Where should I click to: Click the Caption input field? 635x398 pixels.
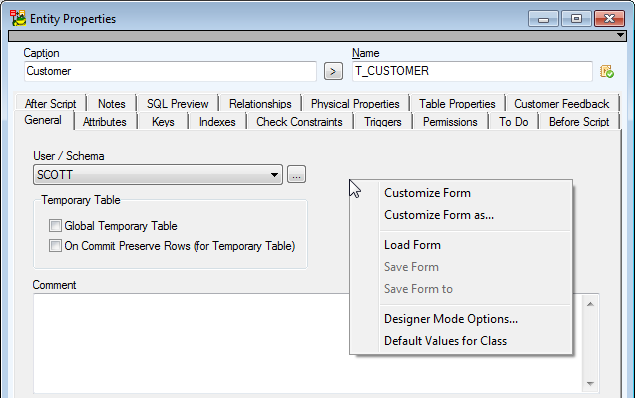(x=170, y=71)
